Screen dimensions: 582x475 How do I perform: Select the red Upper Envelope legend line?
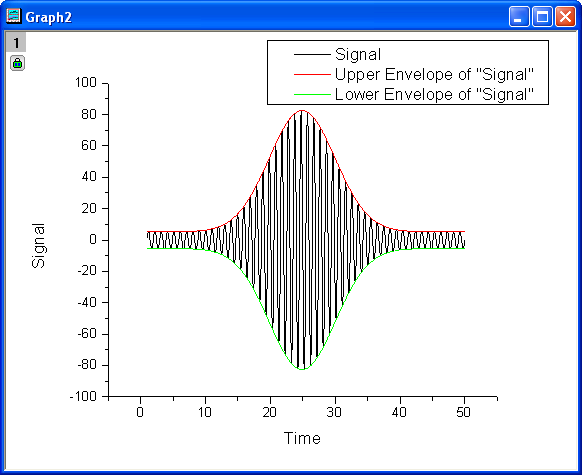coord(312,75)
